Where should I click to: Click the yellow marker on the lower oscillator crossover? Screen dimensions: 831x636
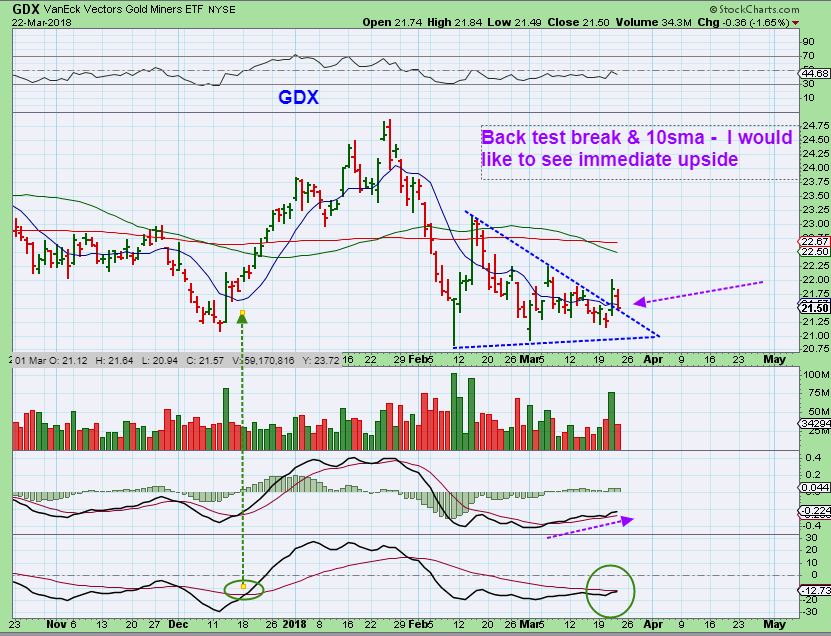point(243,586)
